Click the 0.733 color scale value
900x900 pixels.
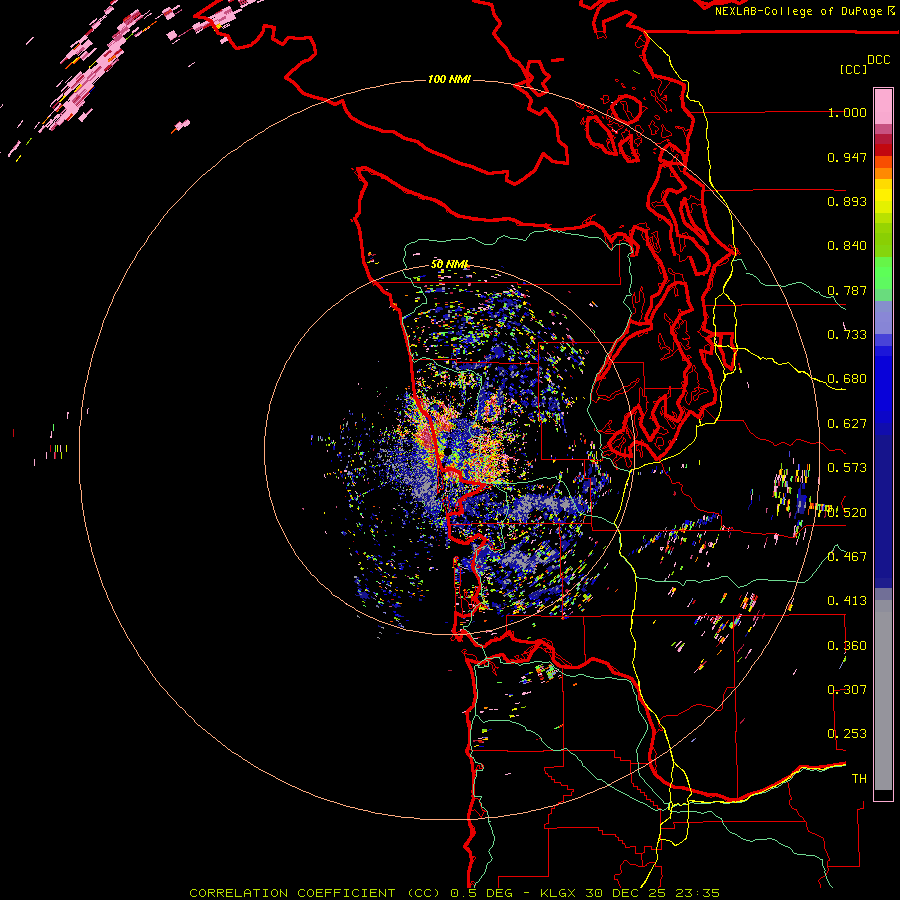pos(847,335)
